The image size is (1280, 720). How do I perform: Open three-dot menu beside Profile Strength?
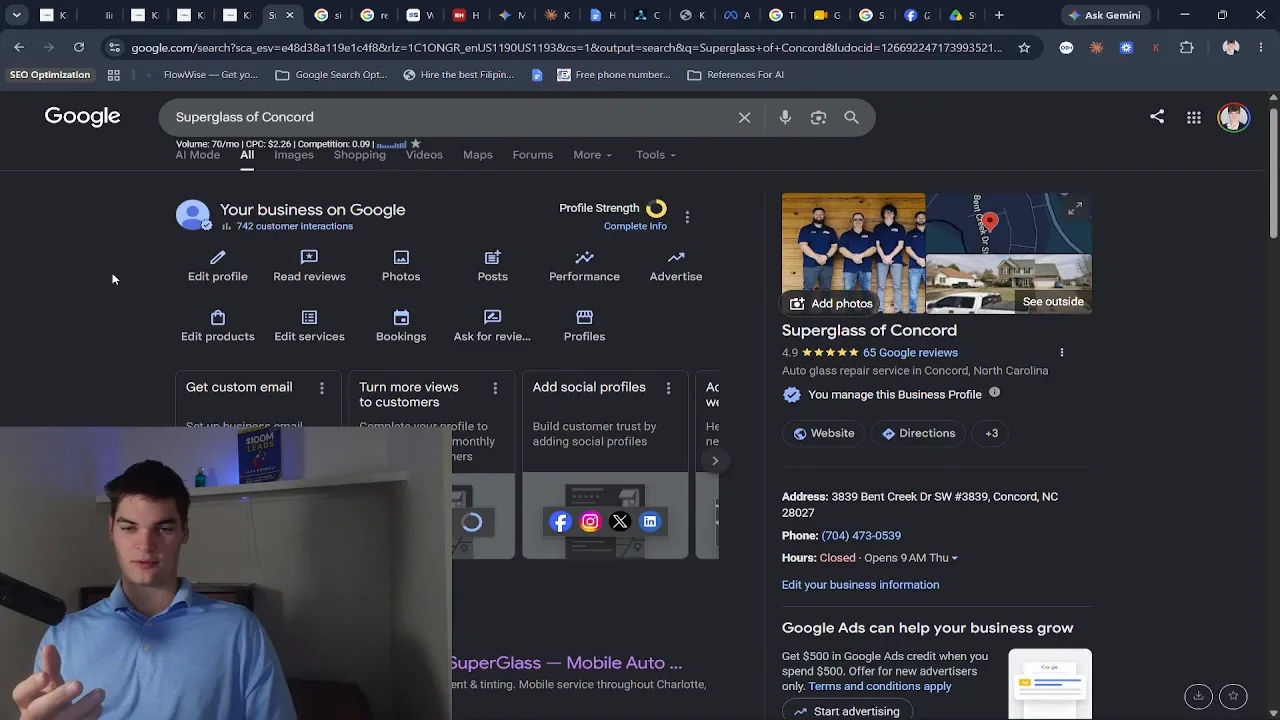(x=687, y=217)
